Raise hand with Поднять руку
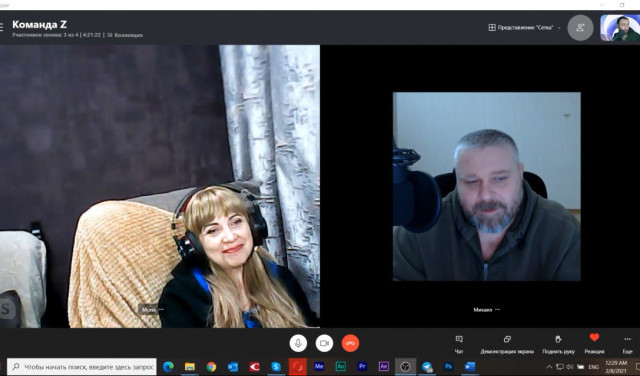The height and width of the screenshot is (376, 640). tap(558, 344)
